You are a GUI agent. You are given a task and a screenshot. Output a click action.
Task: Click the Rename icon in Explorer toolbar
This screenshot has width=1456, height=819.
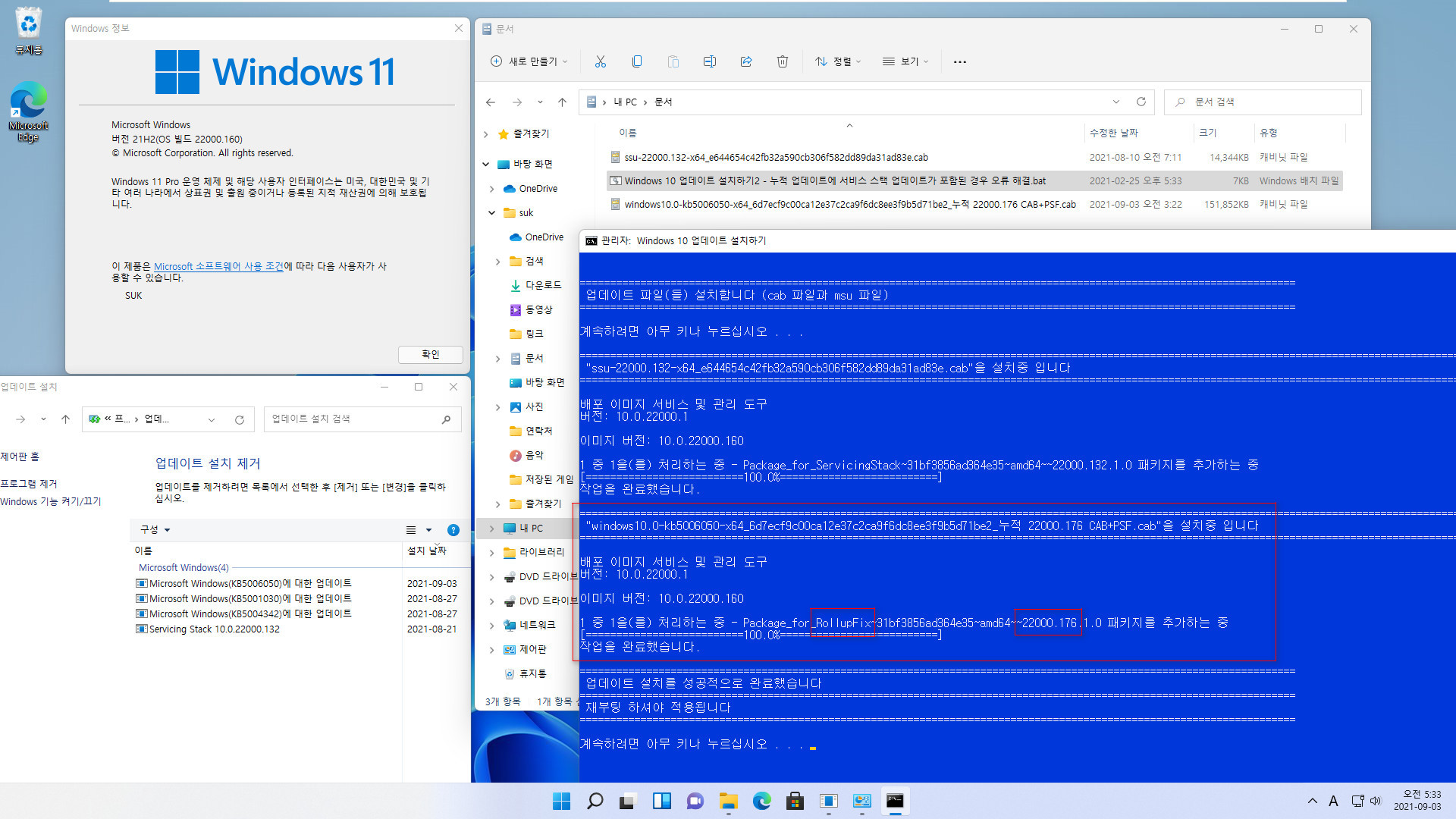(710, 61)
